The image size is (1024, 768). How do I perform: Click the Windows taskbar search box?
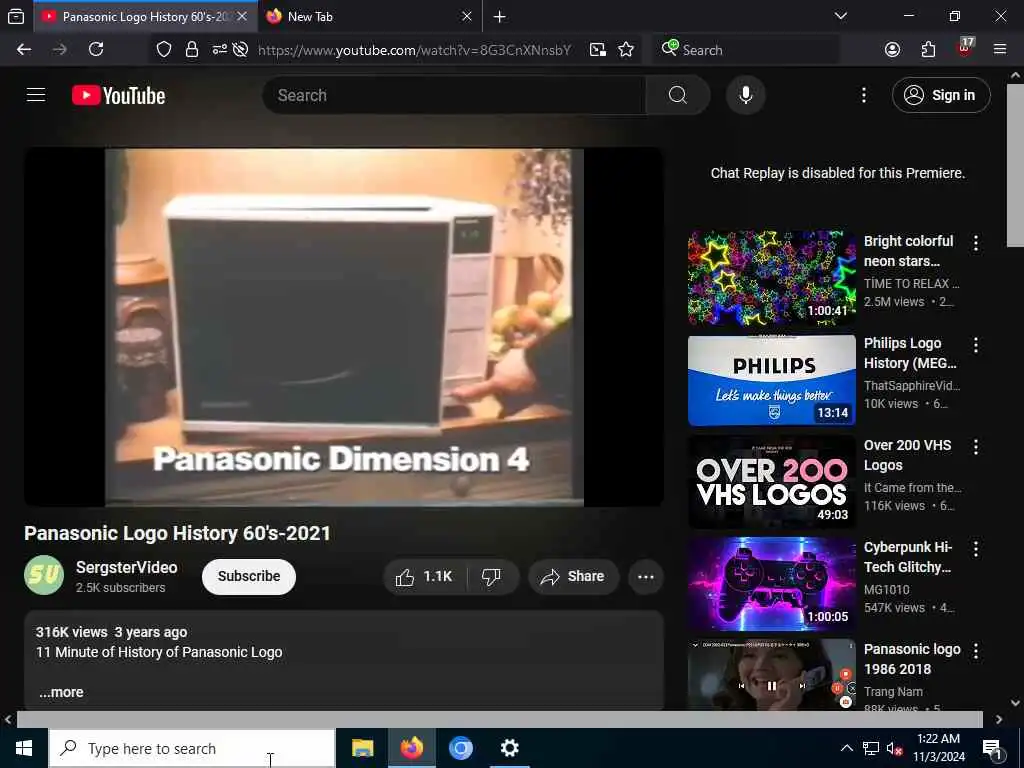point(191,748)
